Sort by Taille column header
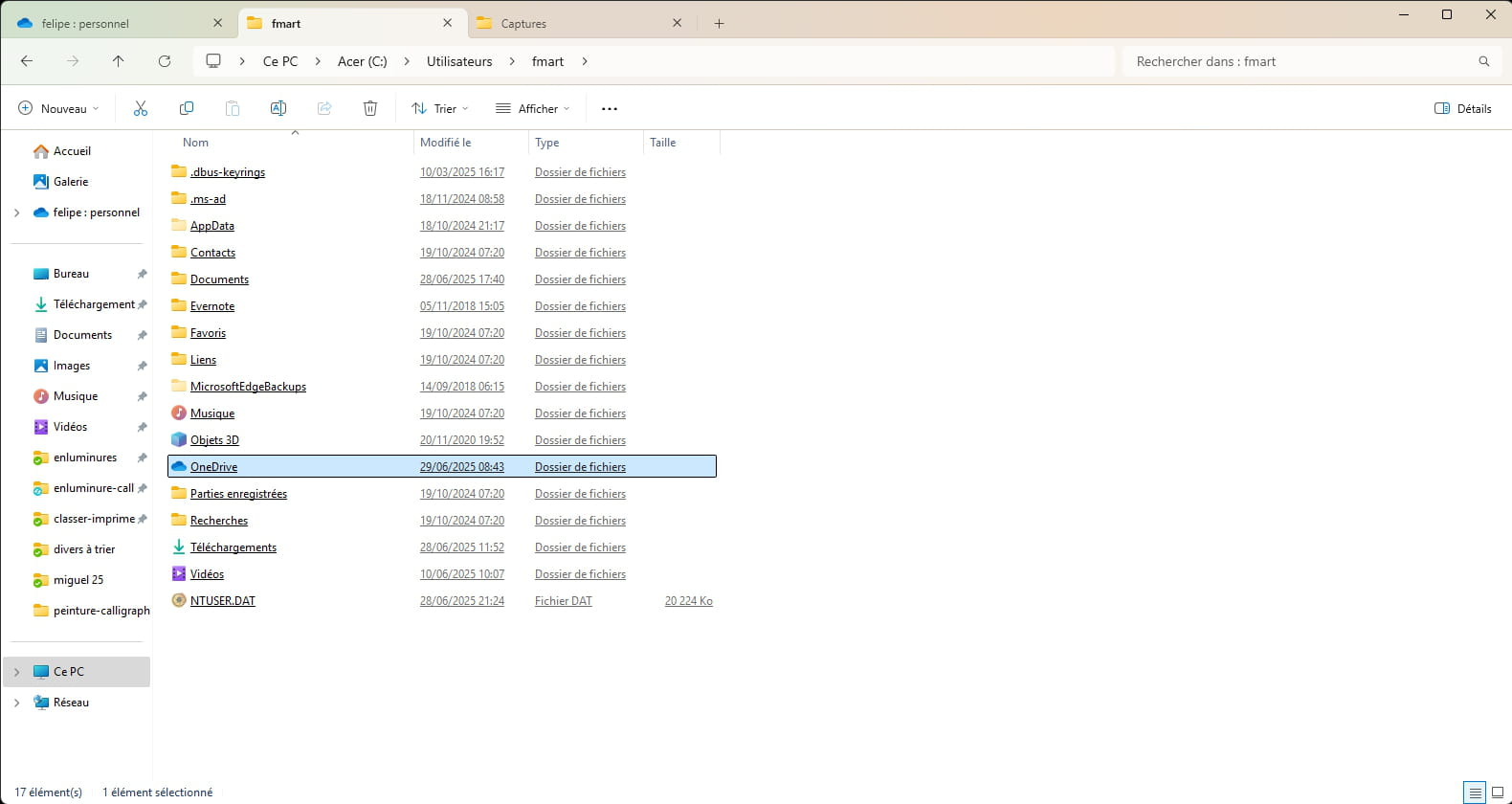This screenshot has width=1512, height=804. [x=663, y=143]
